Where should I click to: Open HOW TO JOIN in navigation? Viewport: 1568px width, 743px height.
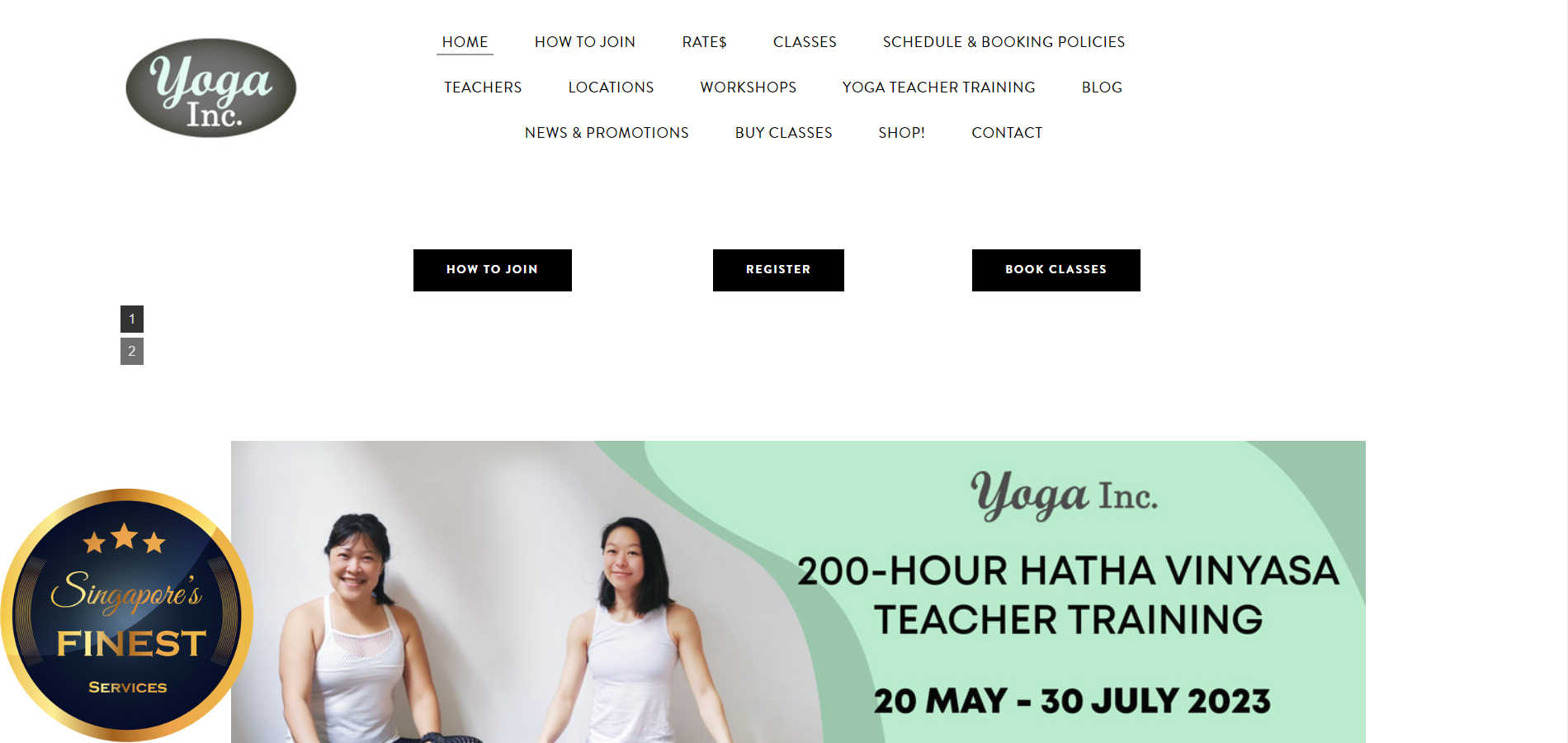pos(585,42)
